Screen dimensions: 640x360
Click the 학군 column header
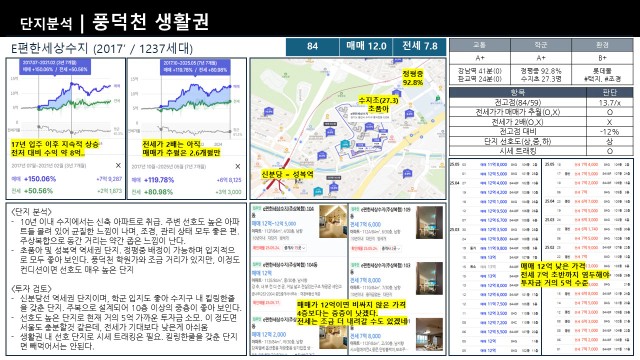(541, 45)
